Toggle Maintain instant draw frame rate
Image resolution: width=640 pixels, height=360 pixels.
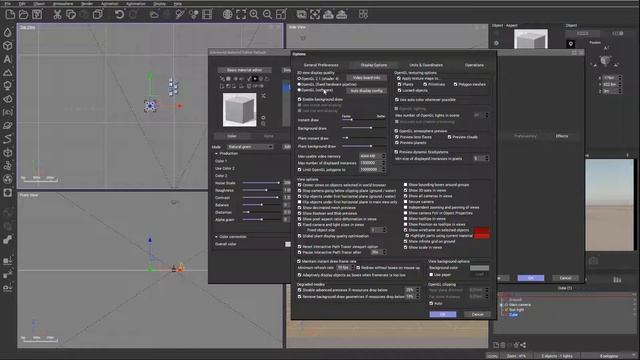[x=299, y=261]
